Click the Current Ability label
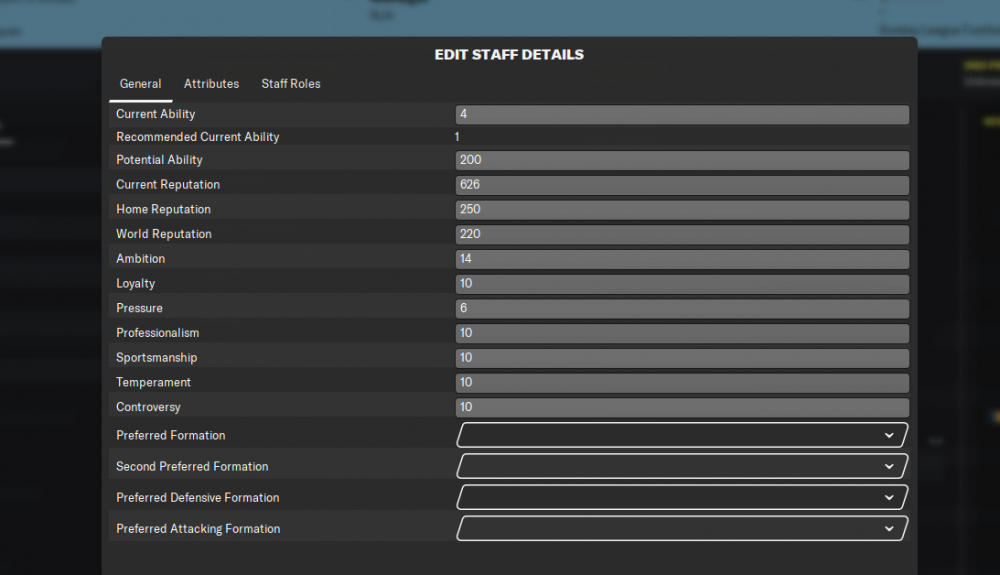The width and height of the screenshot is (1000, 575). tap(156, 114)
